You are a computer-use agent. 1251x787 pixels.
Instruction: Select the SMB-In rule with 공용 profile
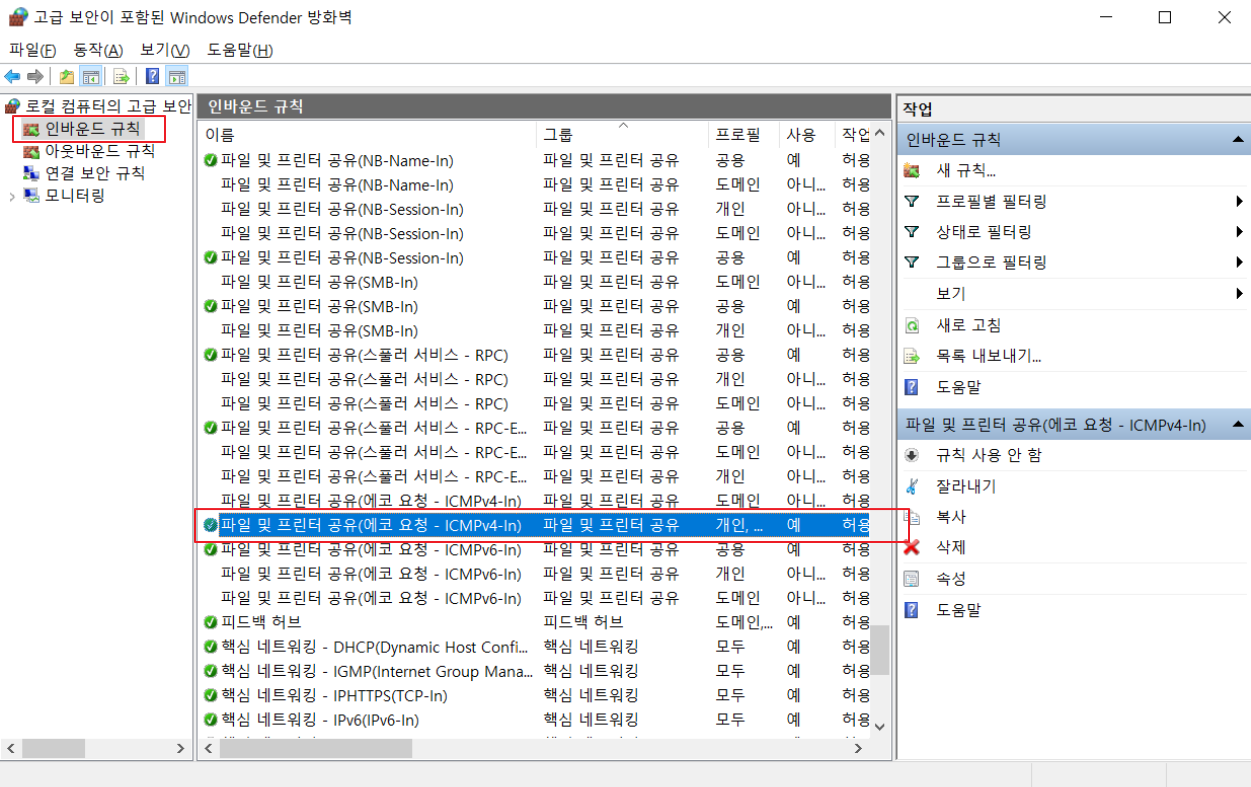click(535, 306)
